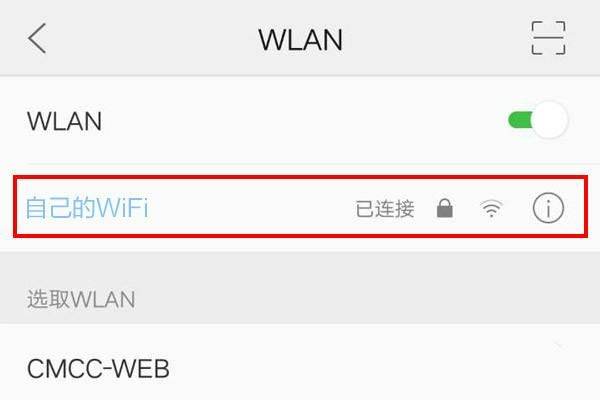Go back using the top-left arrow

click(x=37, y=38)
